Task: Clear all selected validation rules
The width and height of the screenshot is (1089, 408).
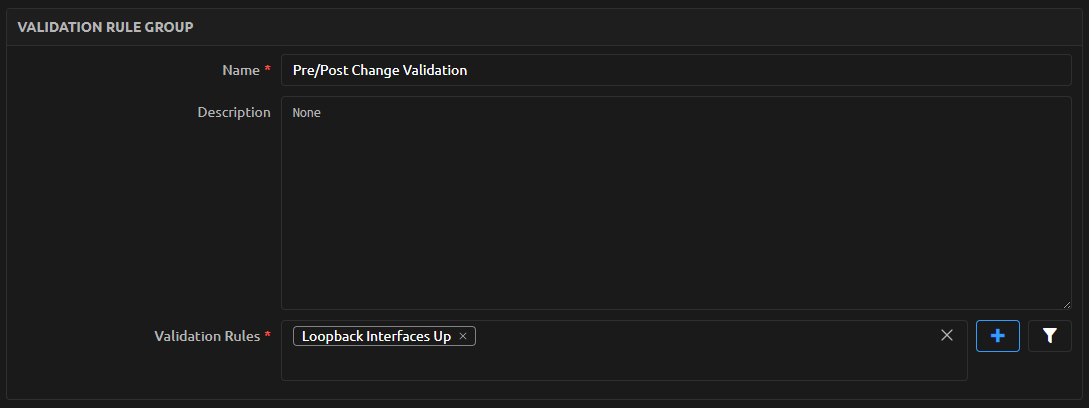Action: [x=946, y=336]
